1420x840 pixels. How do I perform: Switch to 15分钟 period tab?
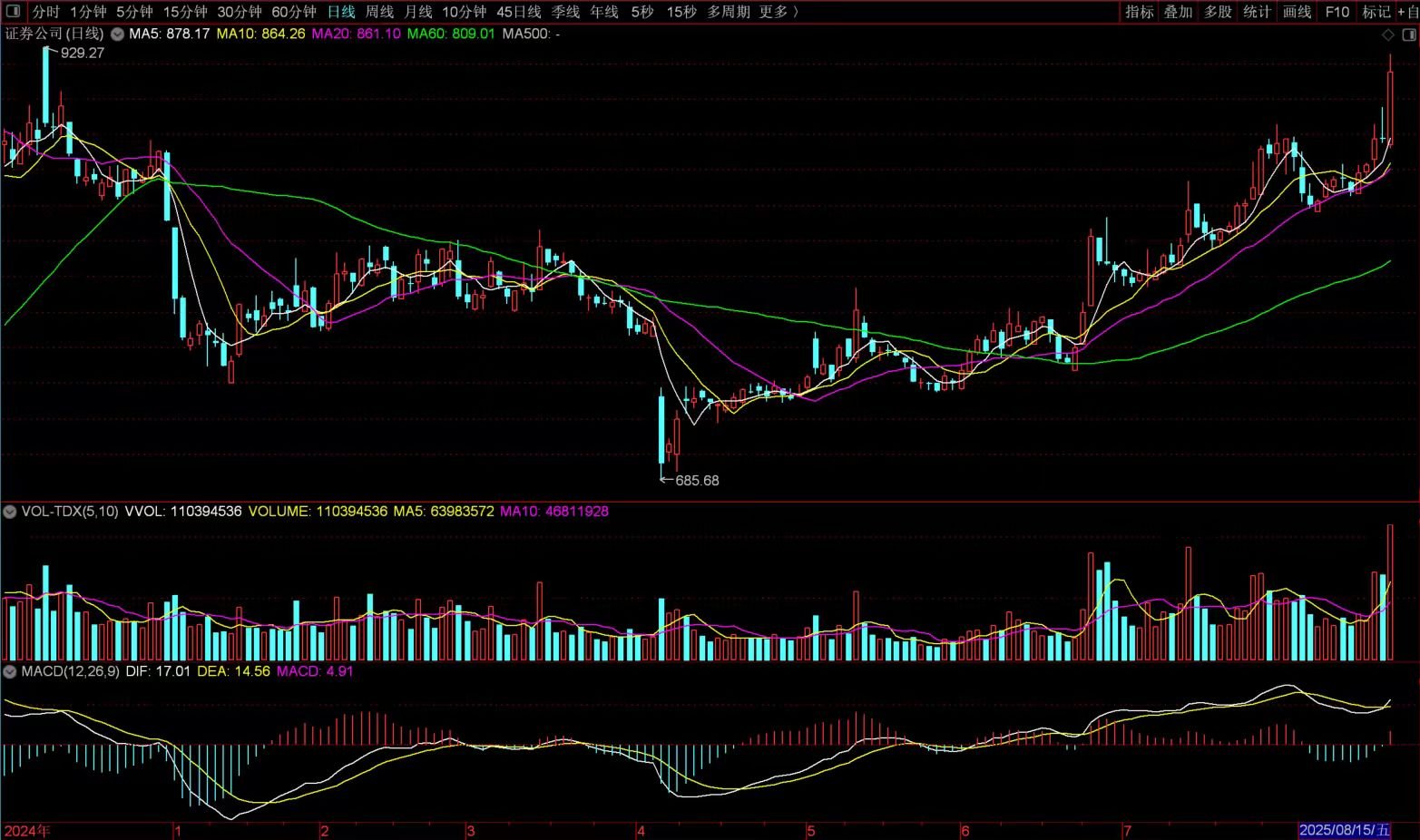[x=185, y=12]
